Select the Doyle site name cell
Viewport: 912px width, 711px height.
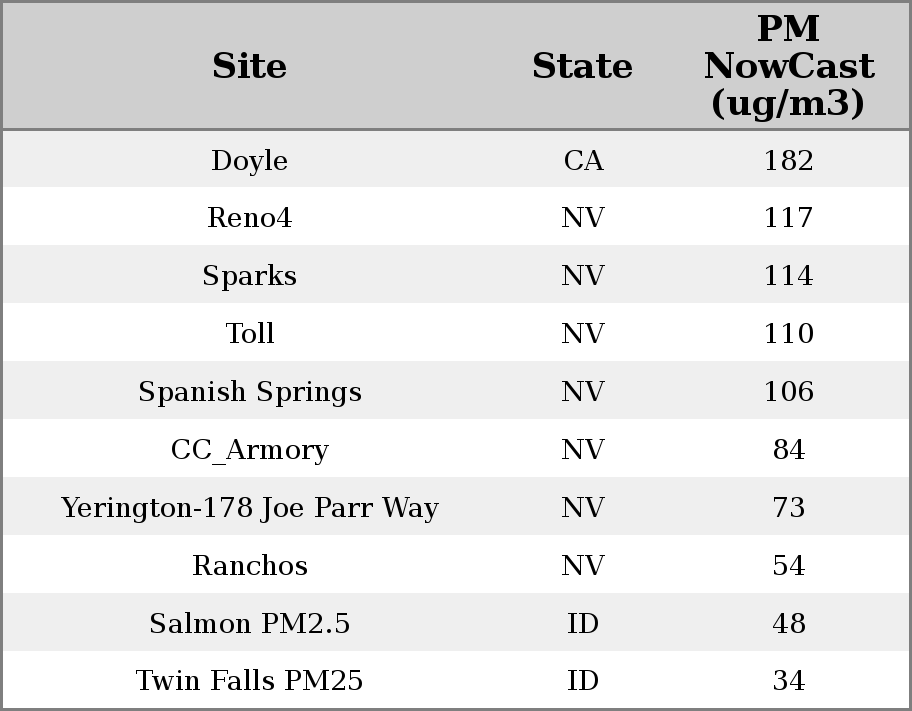point(249,161)
